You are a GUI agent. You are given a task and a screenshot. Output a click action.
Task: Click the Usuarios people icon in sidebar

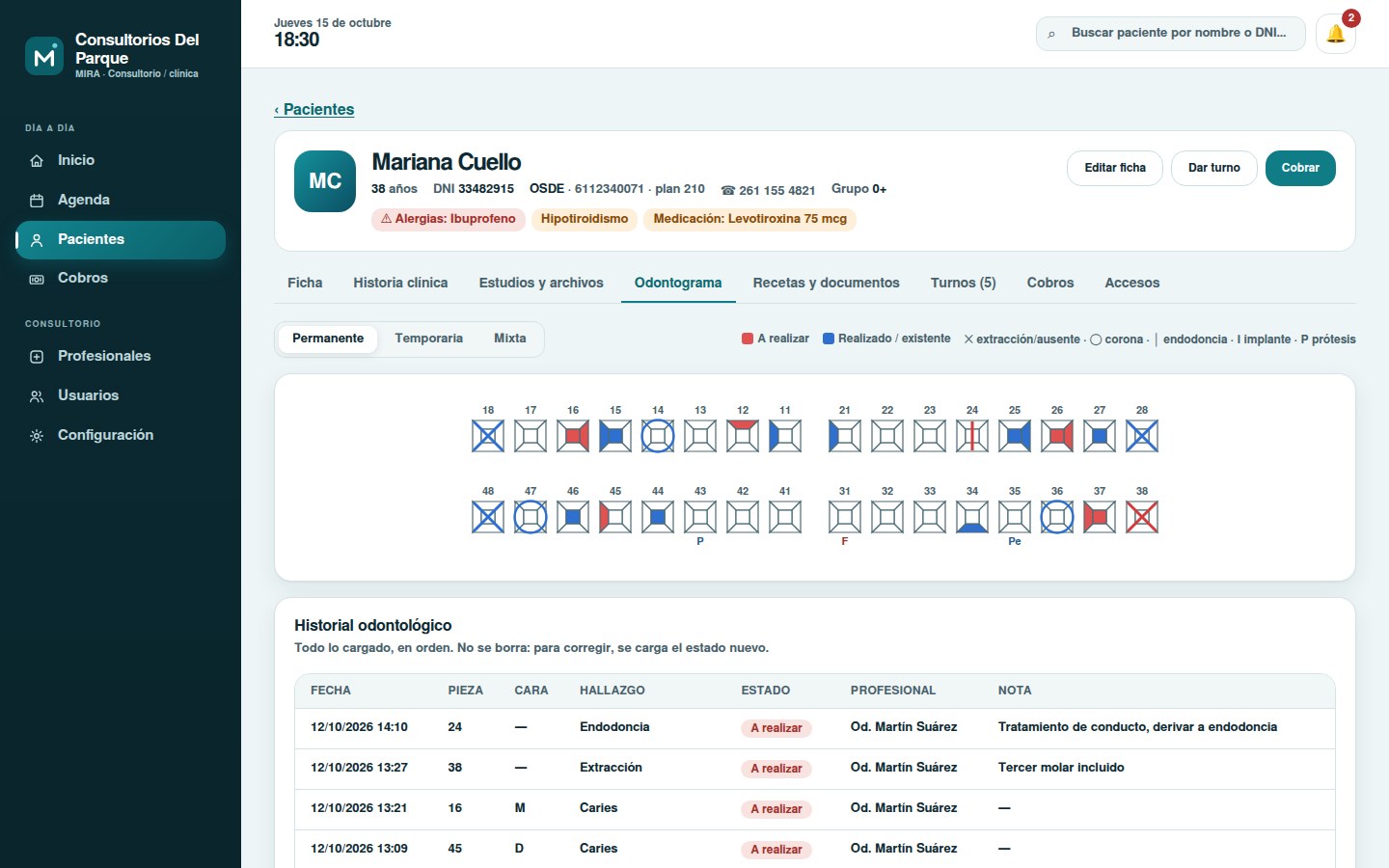(37, 396)
